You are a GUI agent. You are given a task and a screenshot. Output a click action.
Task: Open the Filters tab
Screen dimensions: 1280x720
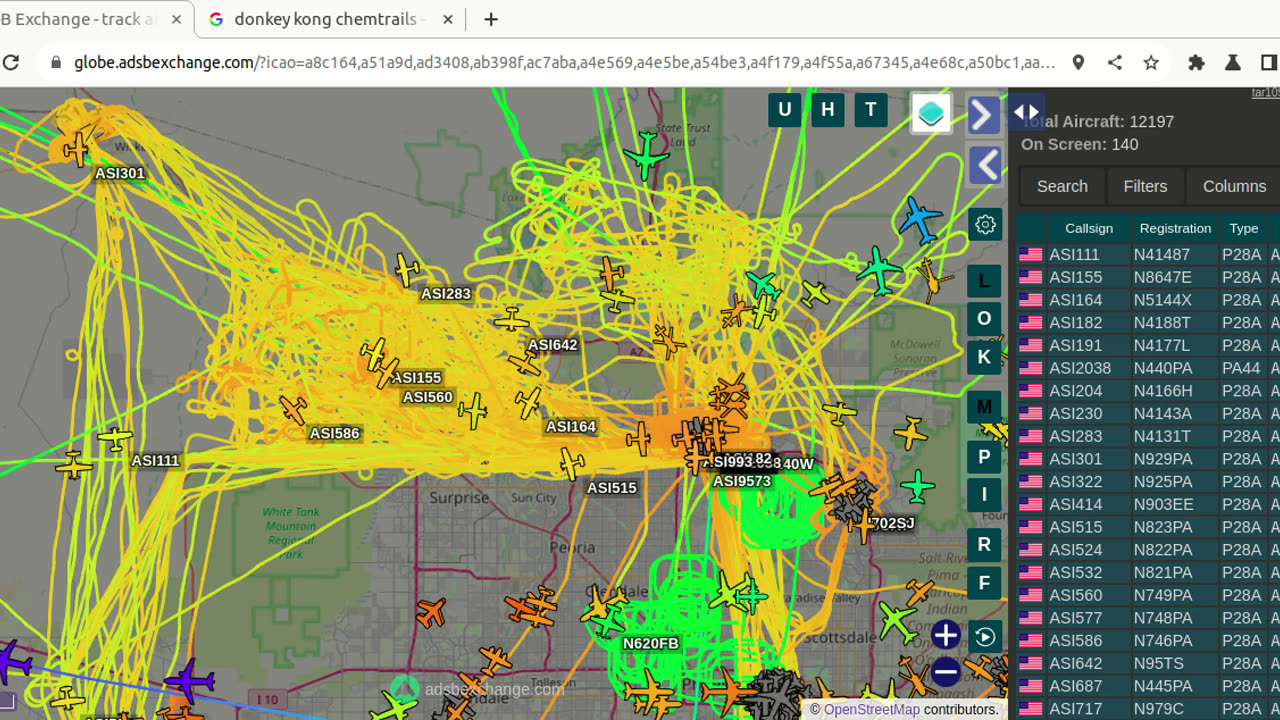(x=1145, y=186)
